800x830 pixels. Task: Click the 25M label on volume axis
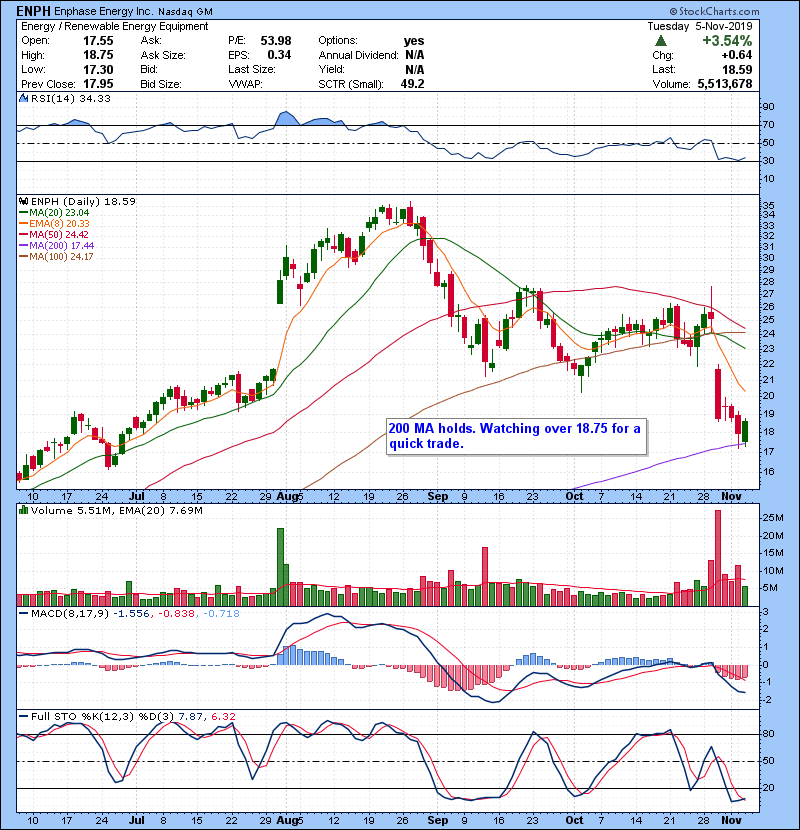772,518
